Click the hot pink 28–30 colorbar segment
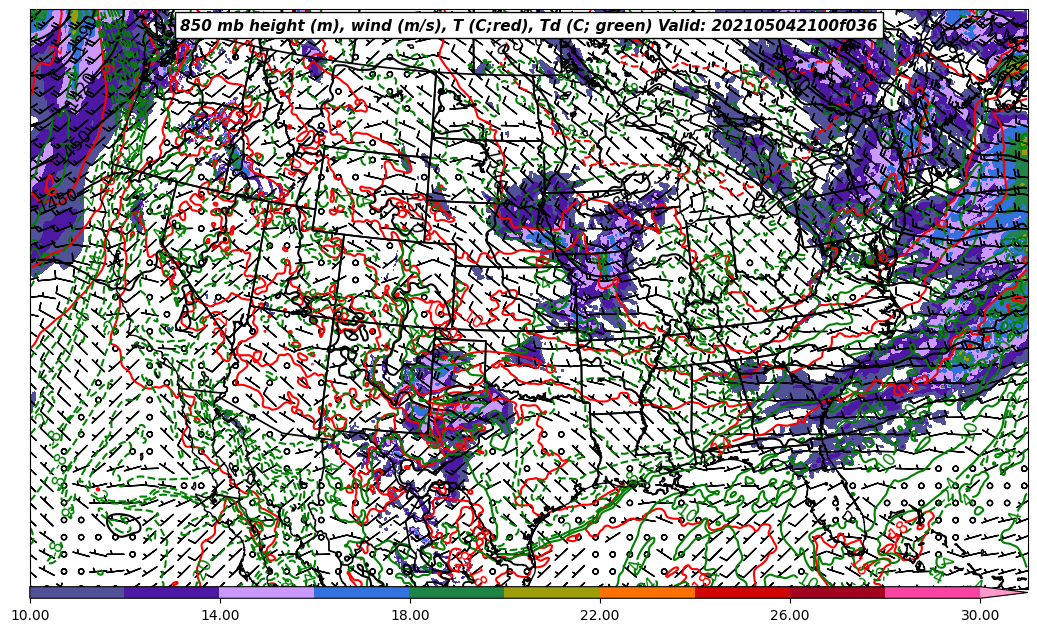1037x632 pixels. [x=932, y=592]
